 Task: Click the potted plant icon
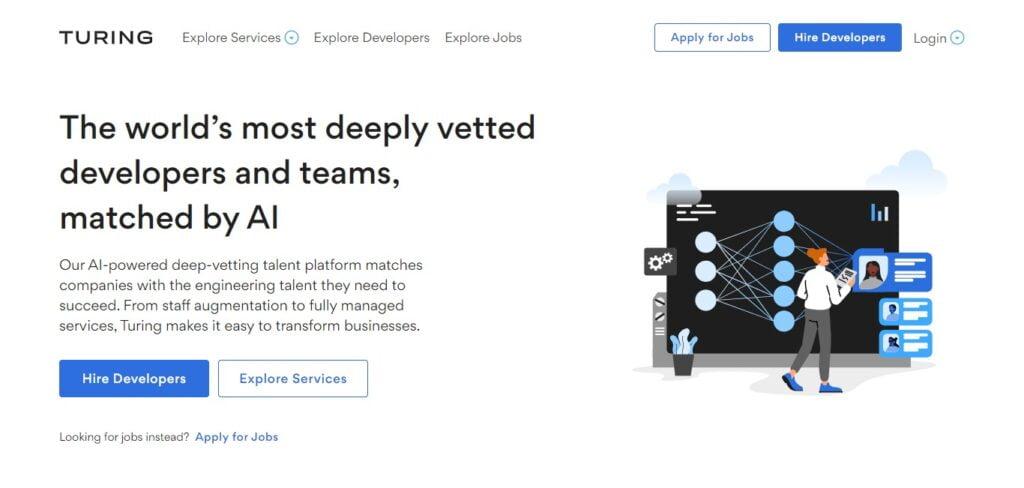683,351
